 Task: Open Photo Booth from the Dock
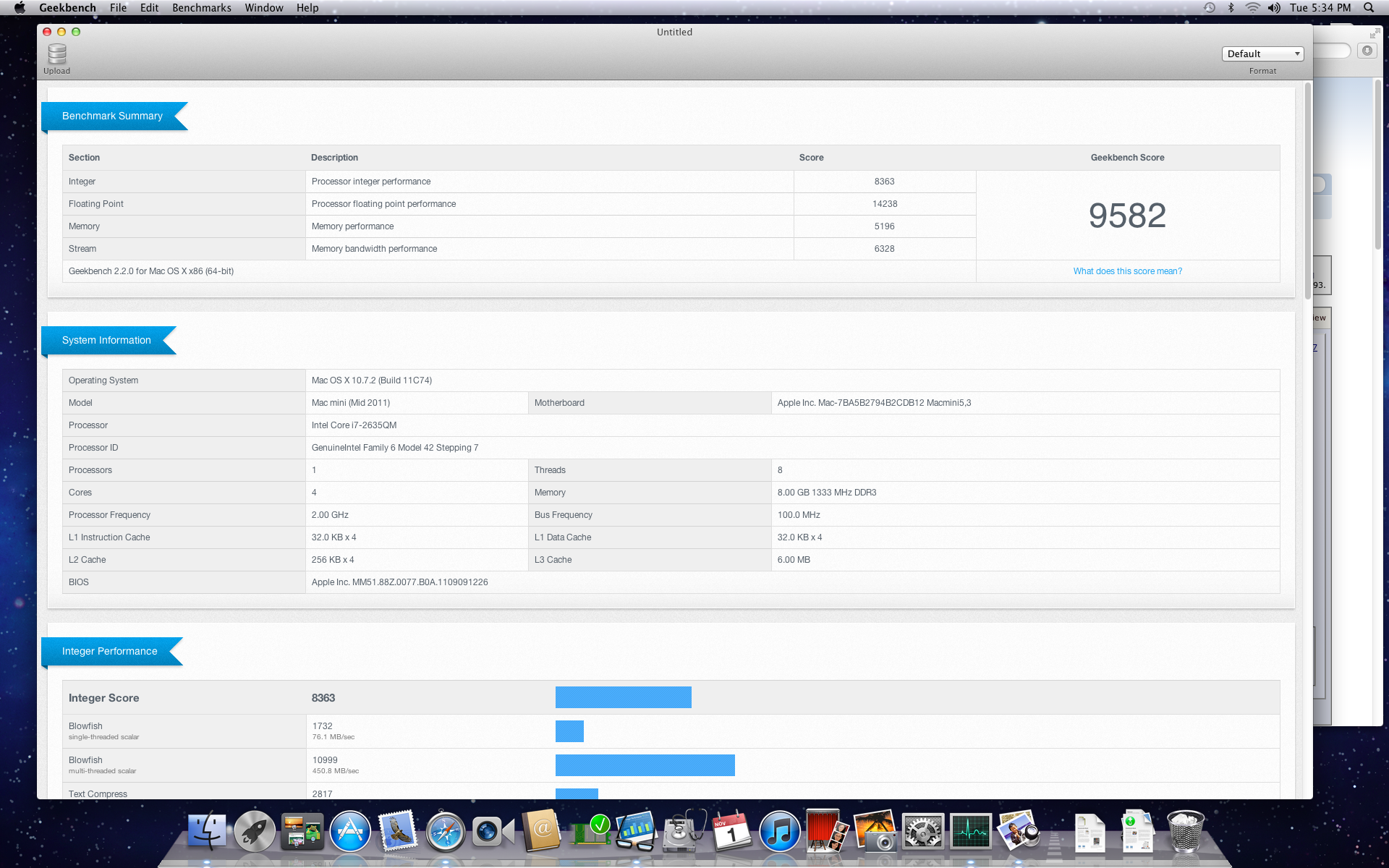(828, 830)
